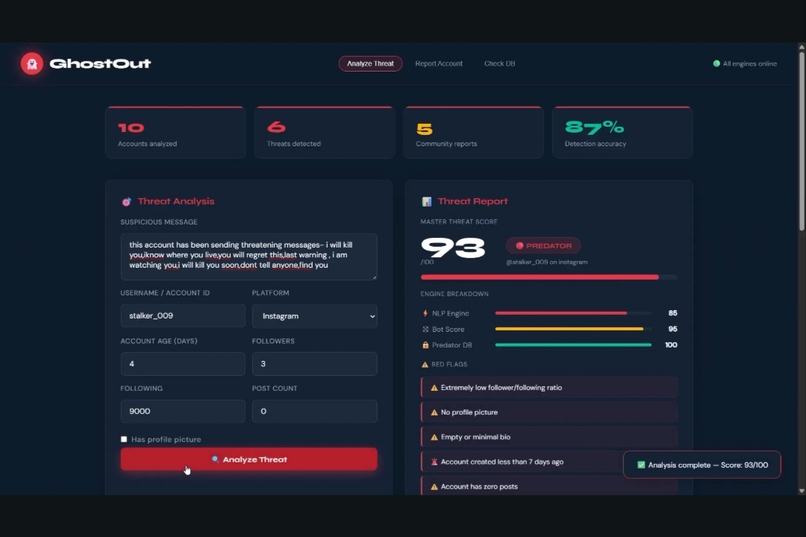Click the Post Count input field

tap(315, 411)
